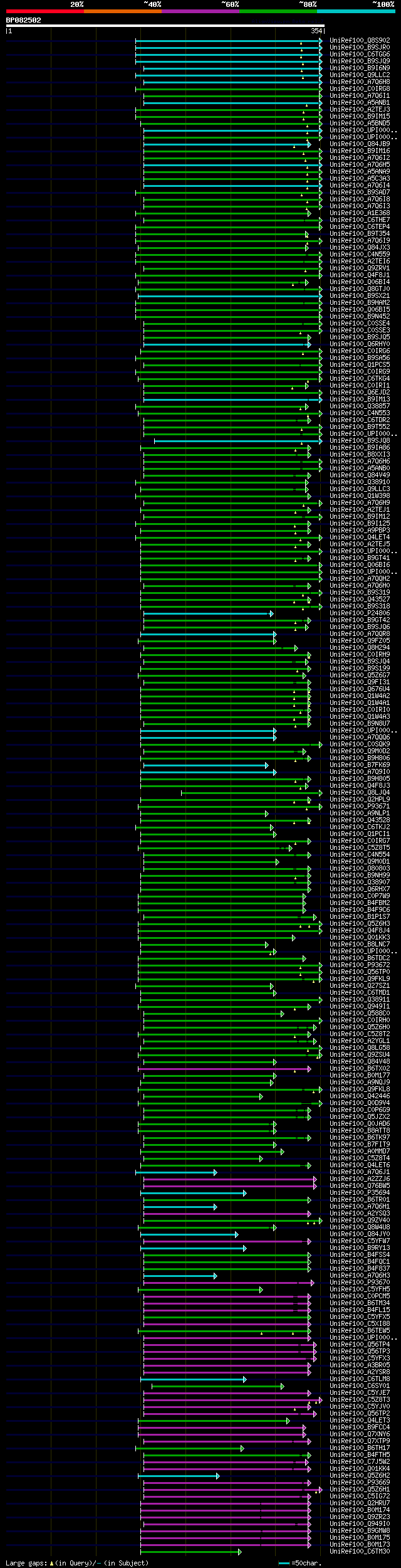Viewport: 401px width, 1568px height.
Task: Select UniRef100_A5ANB1 hit label
Action: tap(360, 103)
